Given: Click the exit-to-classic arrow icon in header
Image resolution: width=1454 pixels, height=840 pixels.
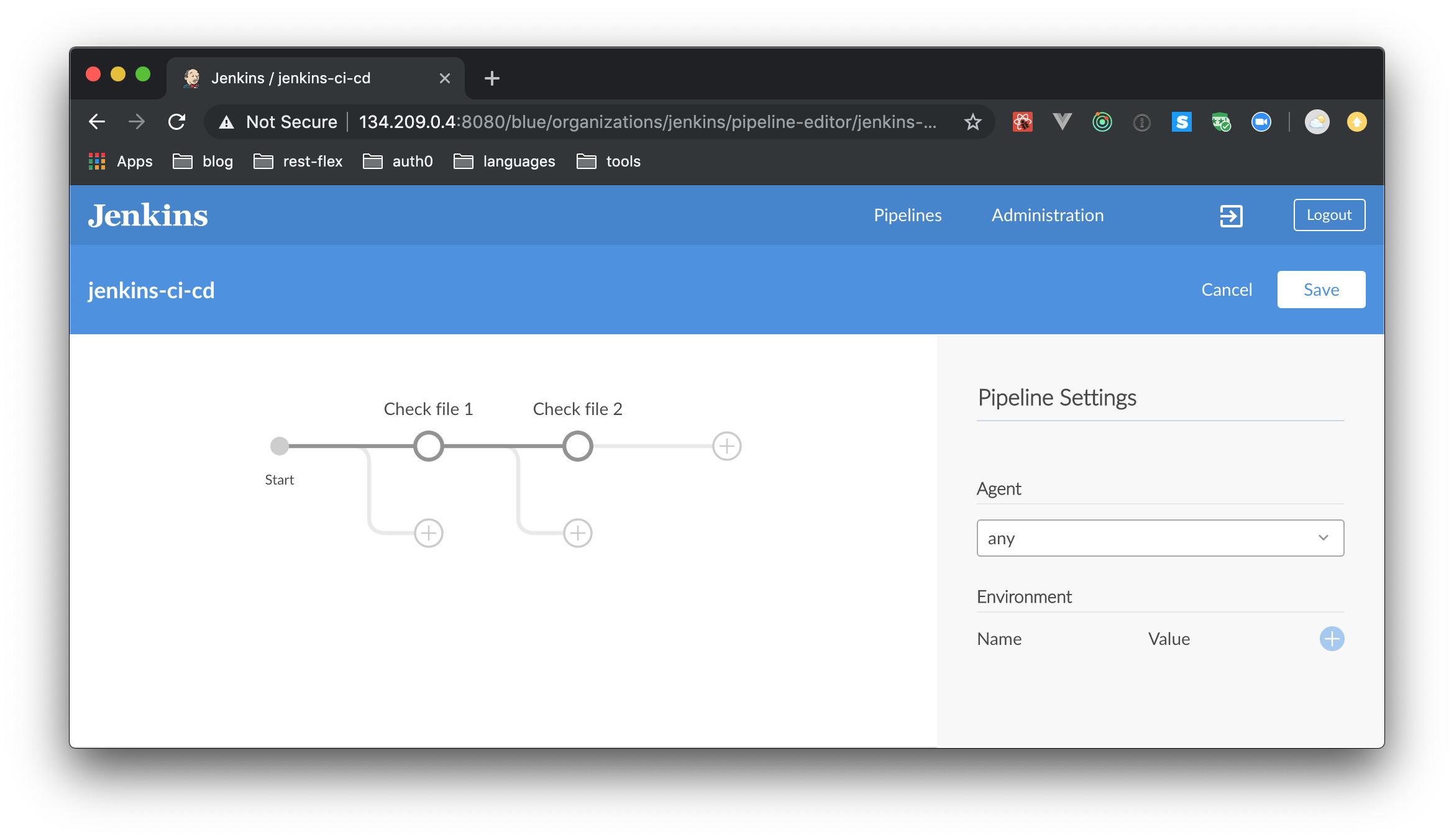Looking at the screenshot, I should 1231,216.
